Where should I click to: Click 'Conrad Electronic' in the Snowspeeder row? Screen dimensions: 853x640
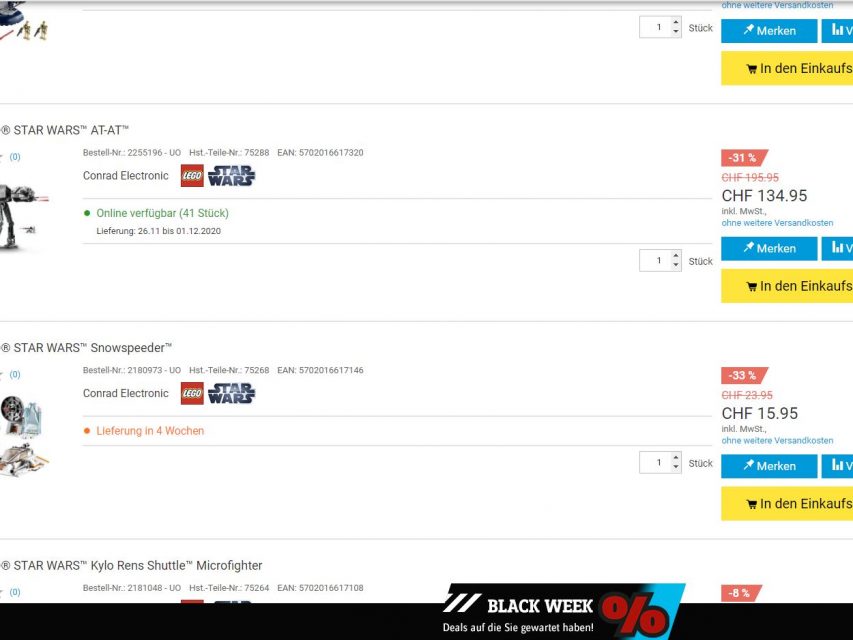pos(126,393)
